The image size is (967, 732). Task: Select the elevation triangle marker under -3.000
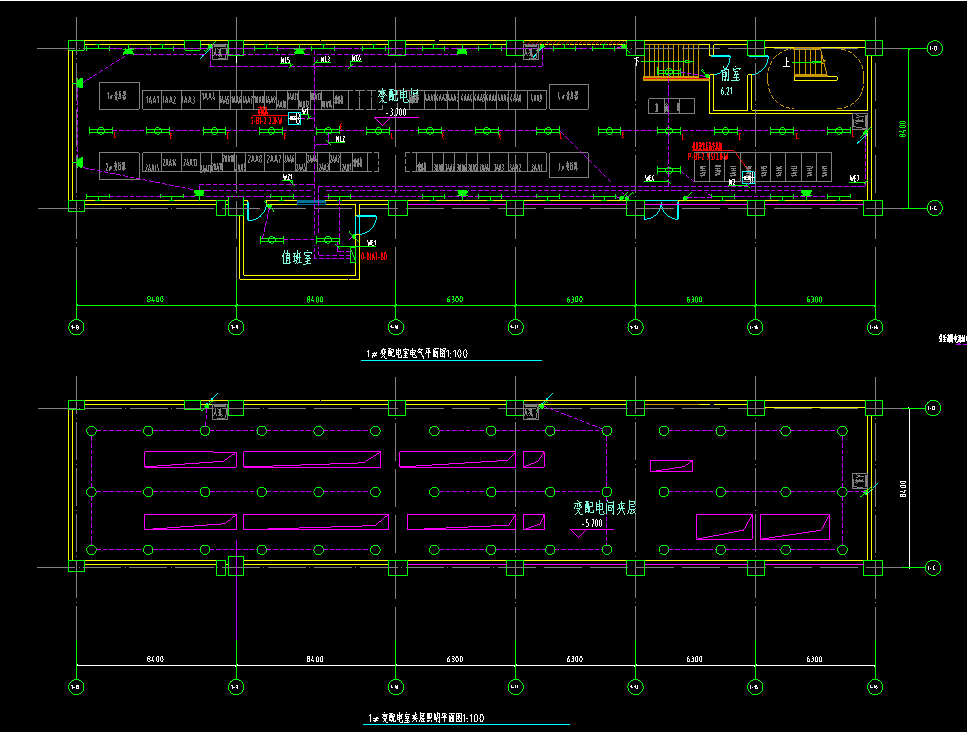point(382,121)
